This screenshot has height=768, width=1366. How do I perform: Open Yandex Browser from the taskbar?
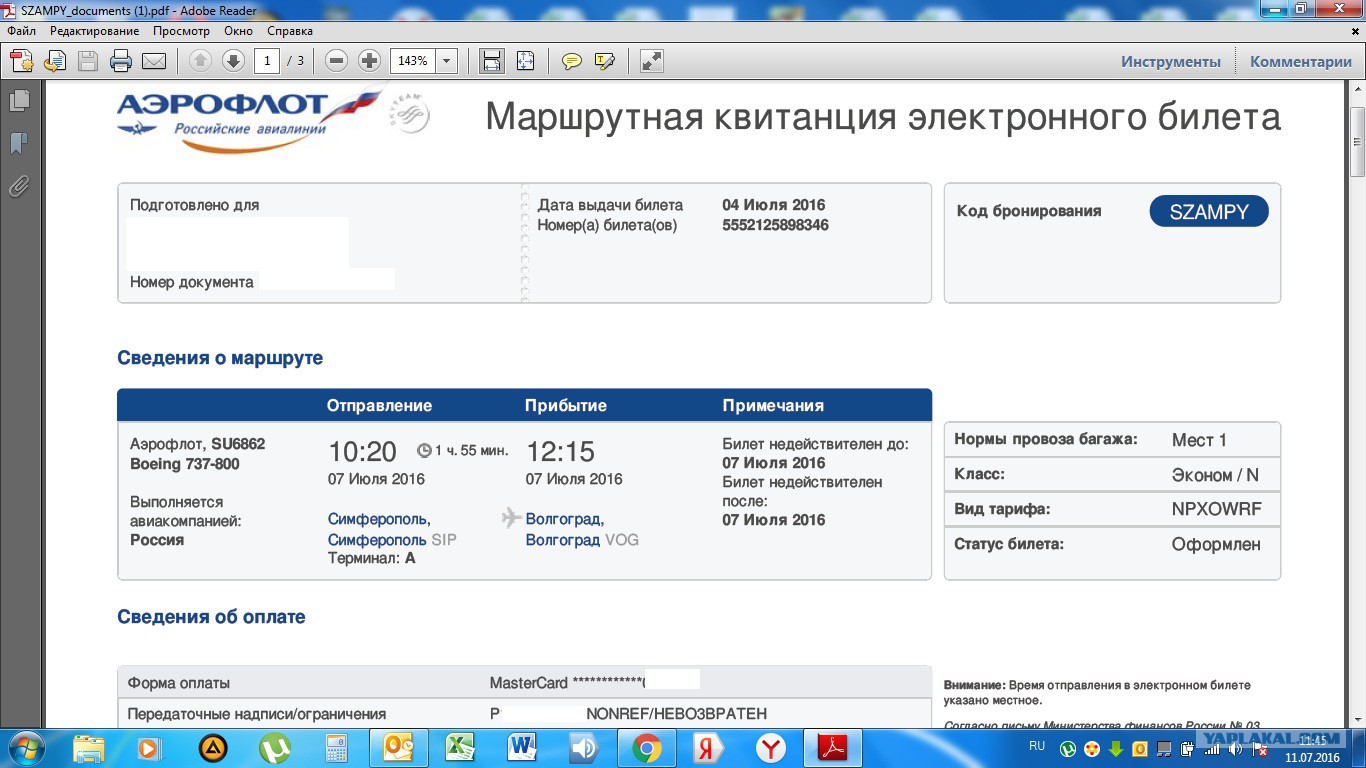(770, 748)
